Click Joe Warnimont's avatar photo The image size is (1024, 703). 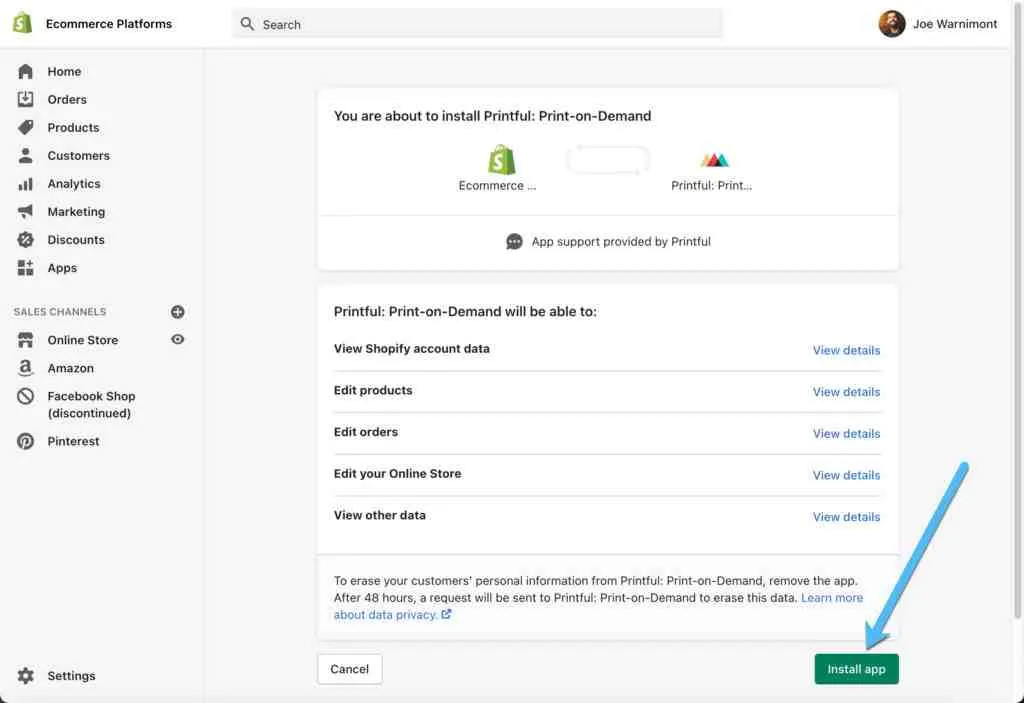(x=891, y=24)
